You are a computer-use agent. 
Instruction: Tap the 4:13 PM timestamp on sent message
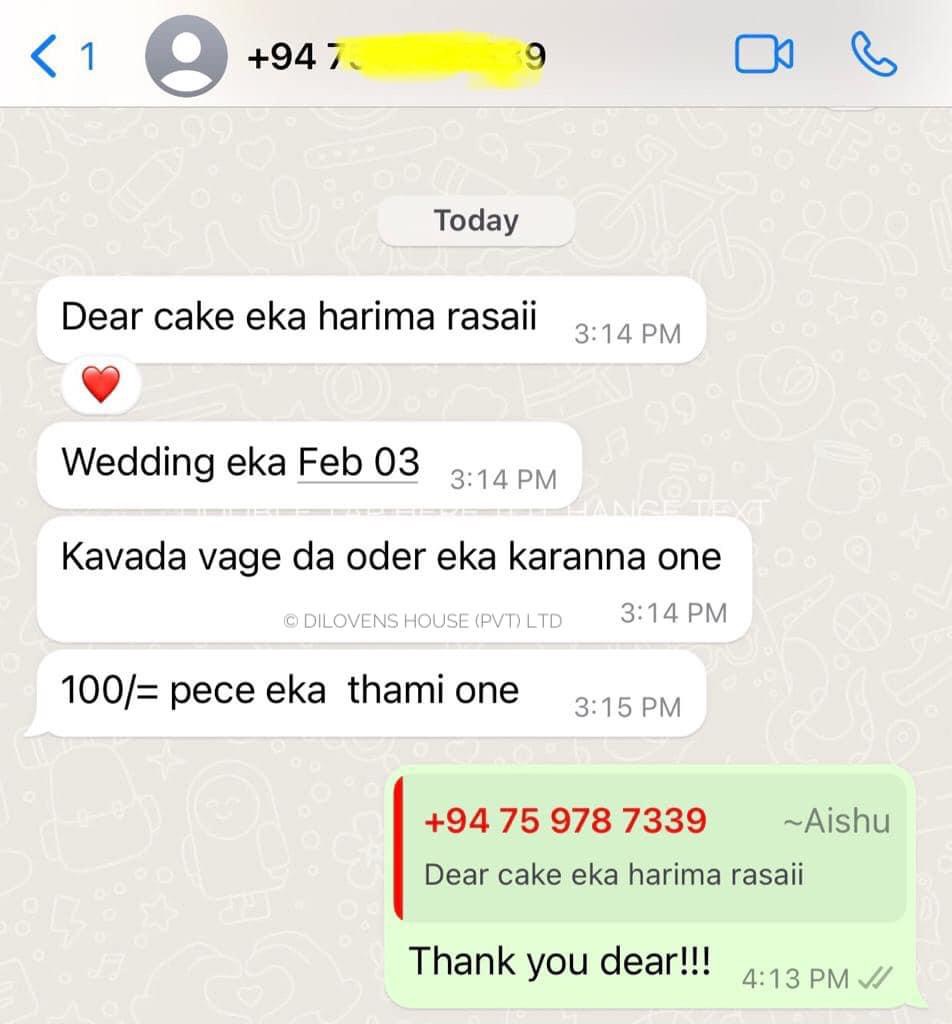click(795, 978)
